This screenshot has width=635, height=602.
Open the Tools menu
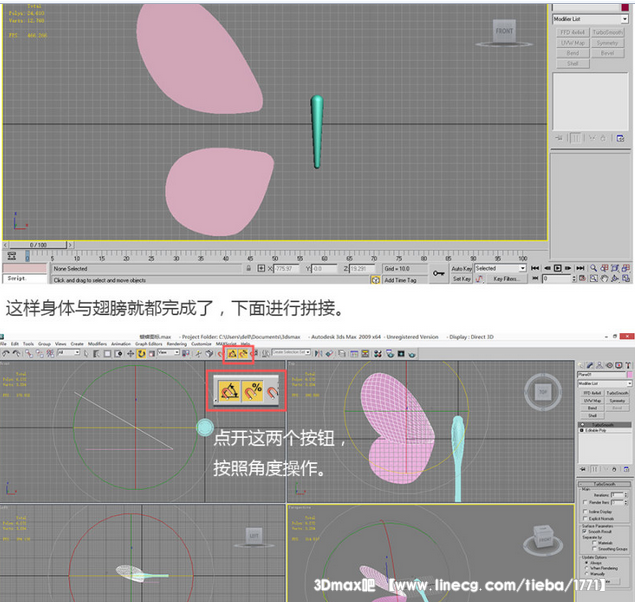tap(28, 344)
